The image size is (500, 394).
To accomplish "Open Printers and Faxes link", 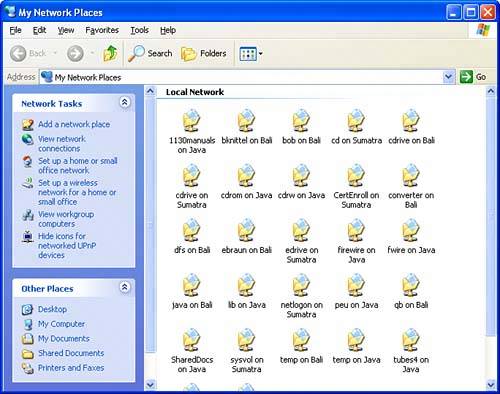I will pos(71,368).
